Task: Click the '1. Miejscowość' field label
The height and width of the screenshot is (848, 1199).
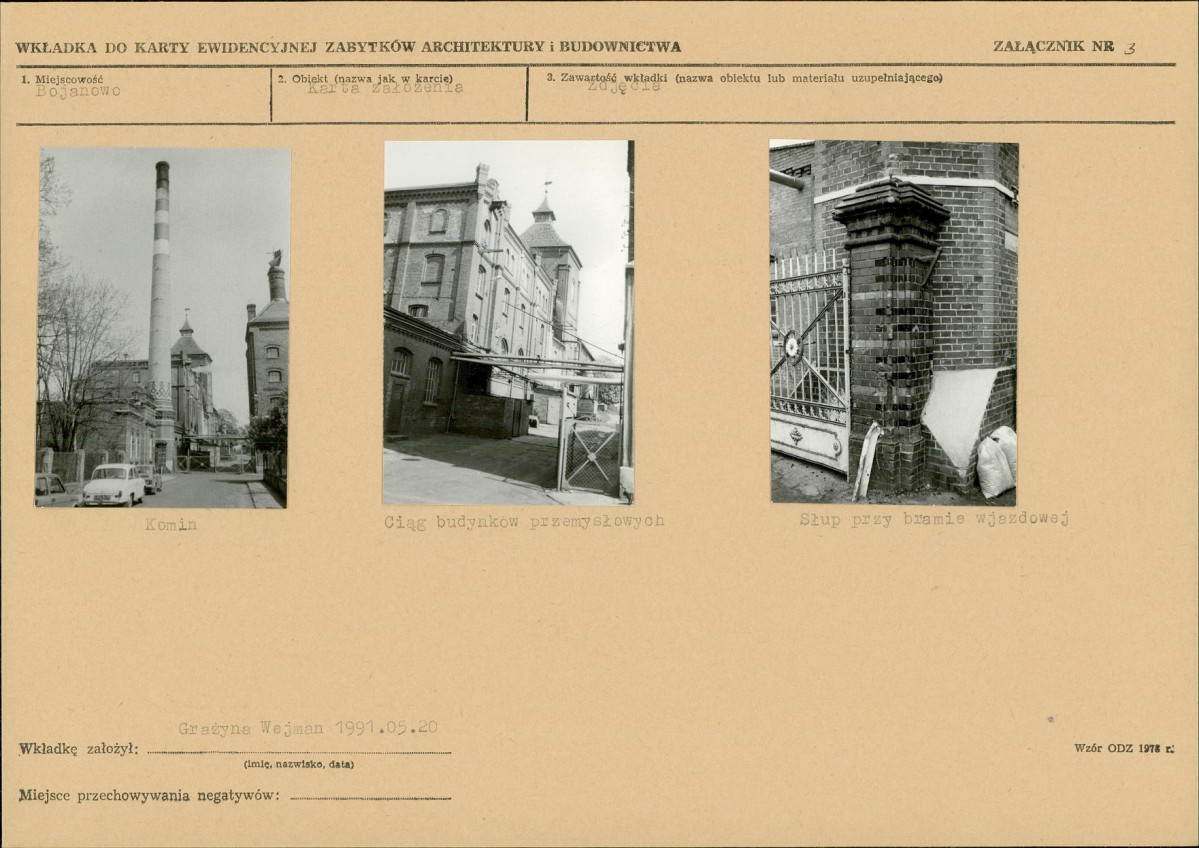Action: point(62,79)
